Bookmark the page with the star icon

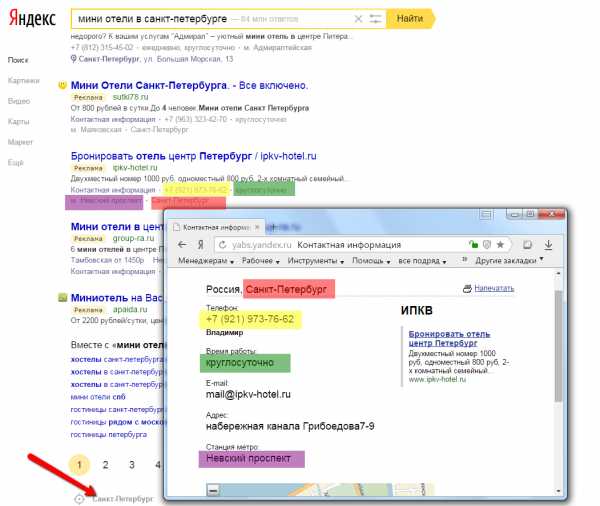pyautogui.click(x=500, y=244)
